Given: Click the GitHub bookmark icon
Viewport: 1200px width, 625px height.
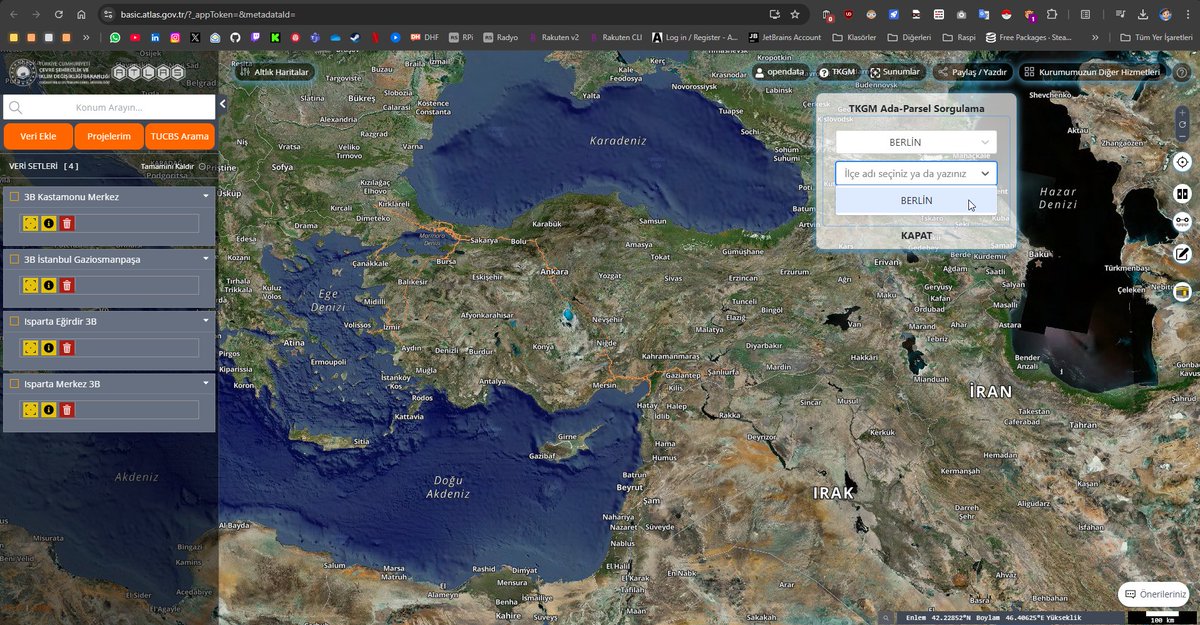Looking at the screenshot, I should [235, 37].
